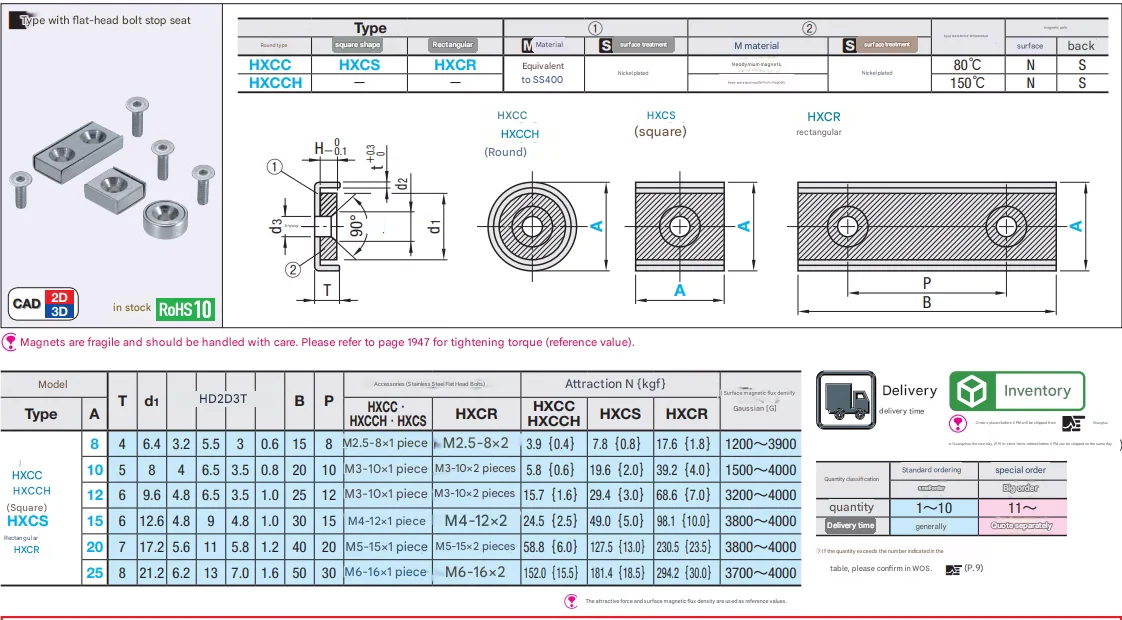Image resolution: width=1122 pixels, height=620 pixels.
Task: Click the delivery truck icon
Action: click(x=846, y=396)
